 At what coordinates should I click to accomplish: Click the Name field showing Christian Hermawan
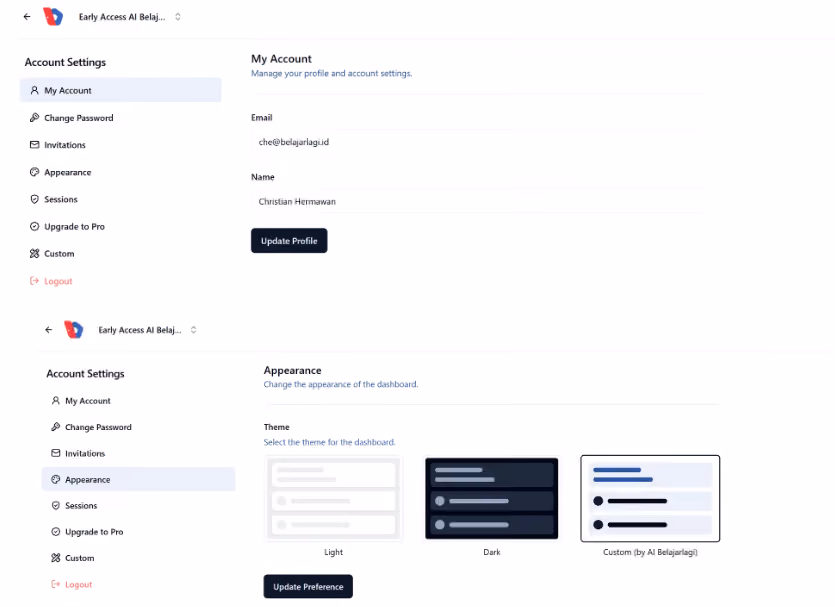point(478,201)
